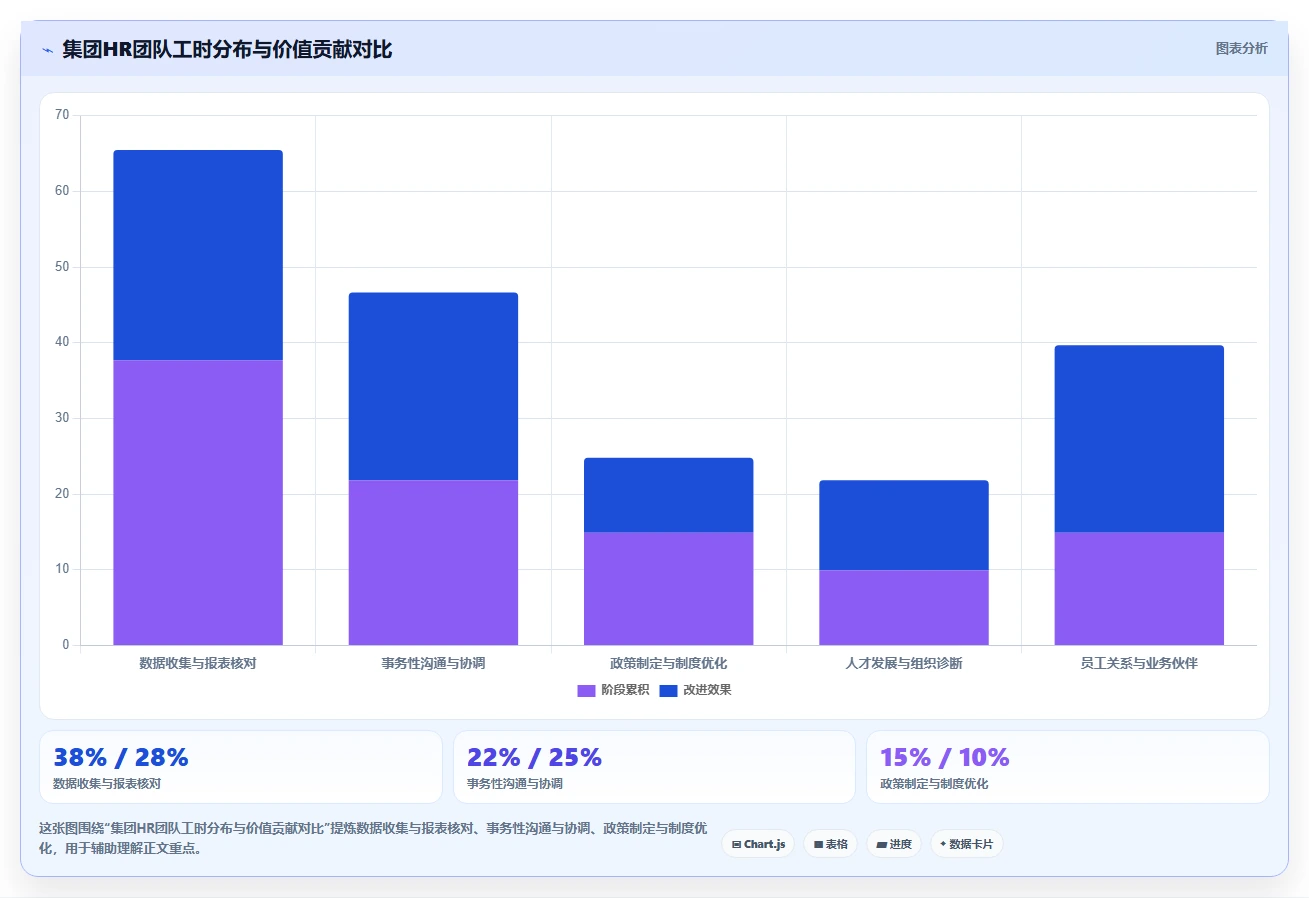1309x898 pixels.
Task: Click the purple segment of the 政策制定与制度优化 bar
Action: [x=668, y=588]
